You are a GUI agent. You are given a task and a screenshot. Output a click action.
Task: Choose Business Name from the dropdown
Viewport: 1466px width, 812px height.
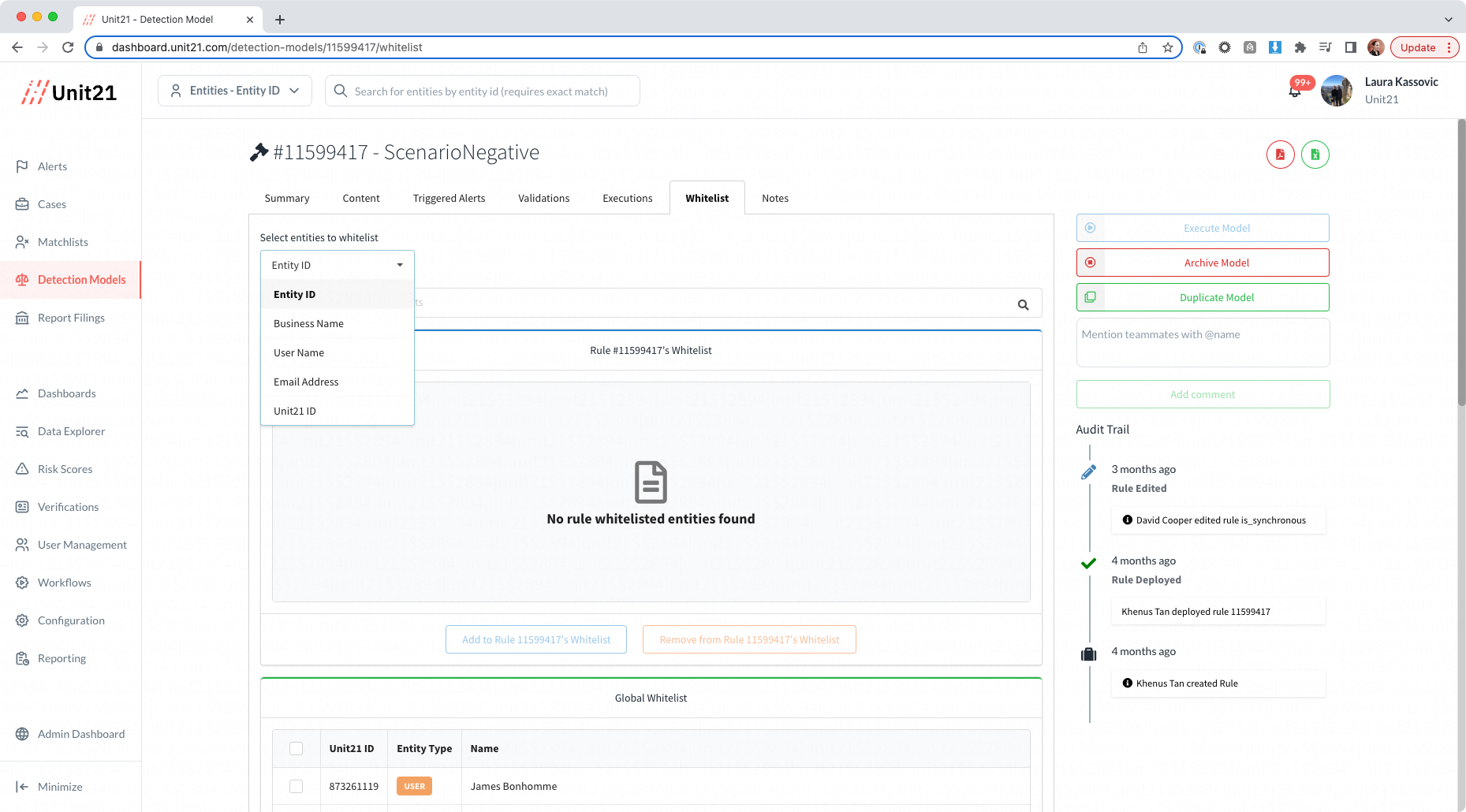coord(338,323)
